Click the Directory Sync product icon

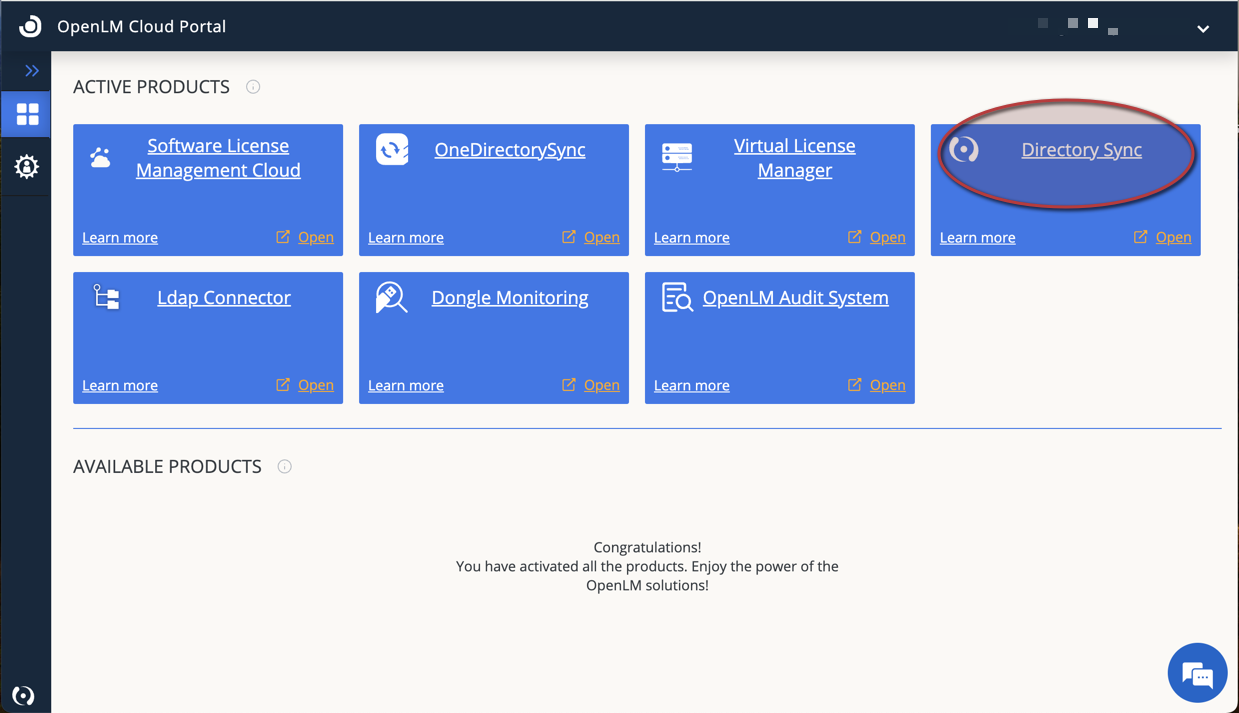(x=965, y=150)
